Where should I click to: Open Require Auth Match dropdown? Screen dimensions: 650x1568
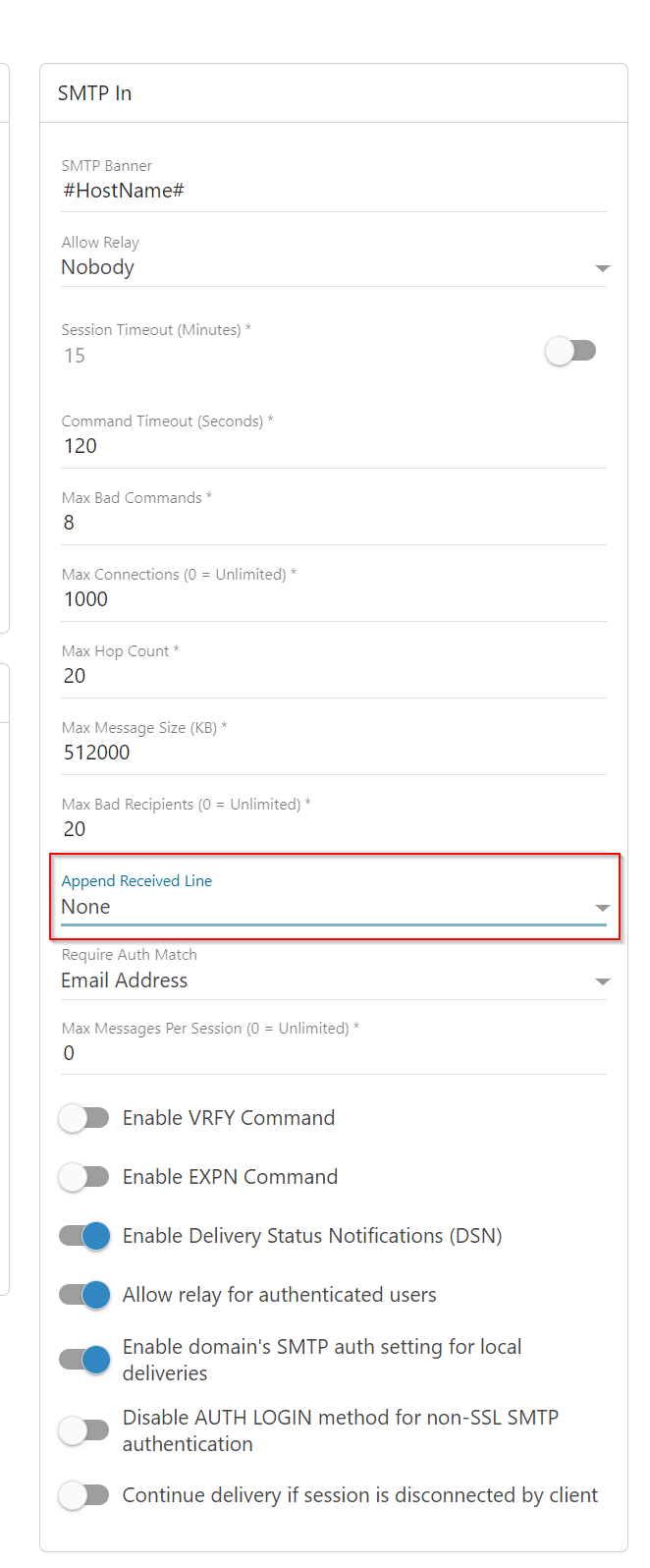tap(334, 980)
